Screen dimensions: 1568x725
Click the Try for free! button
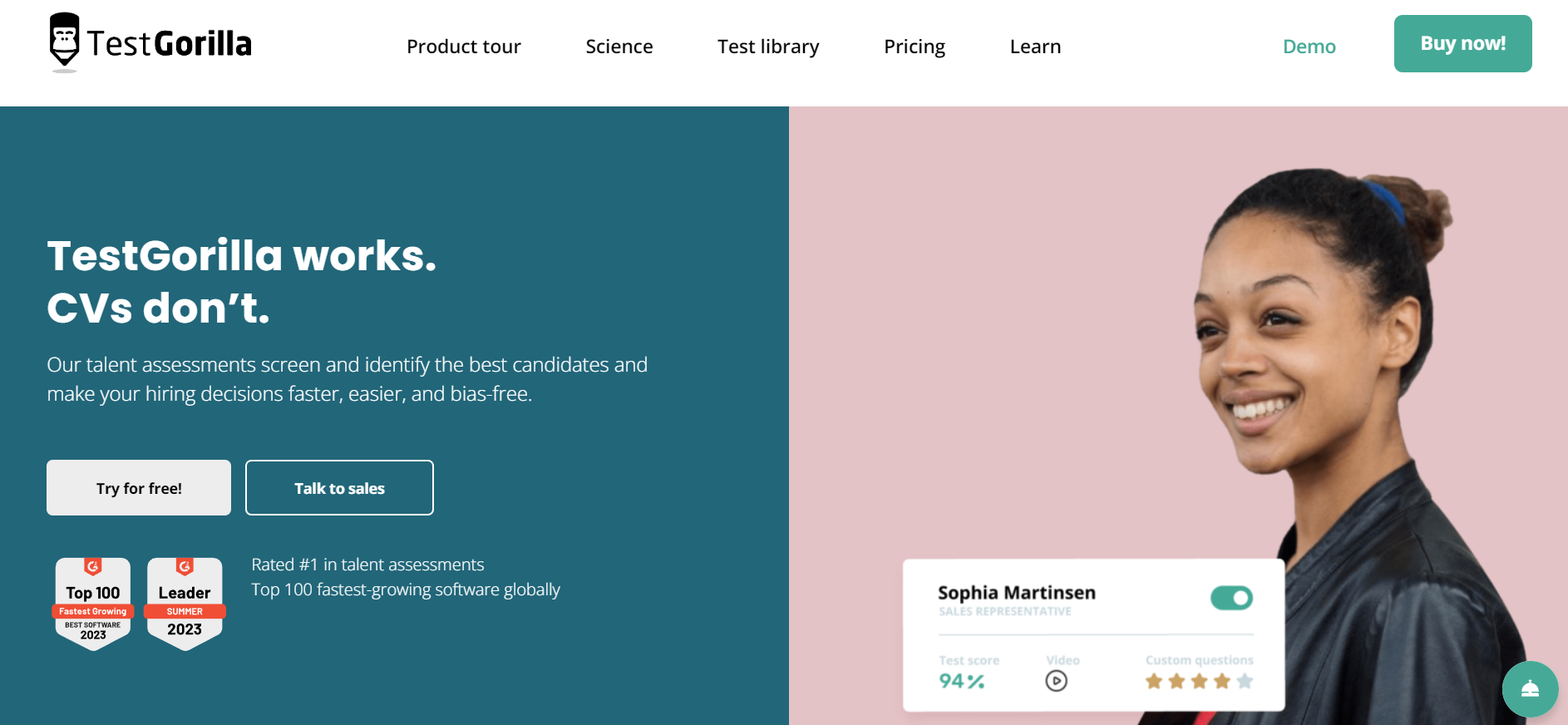(x=139, y=488)
